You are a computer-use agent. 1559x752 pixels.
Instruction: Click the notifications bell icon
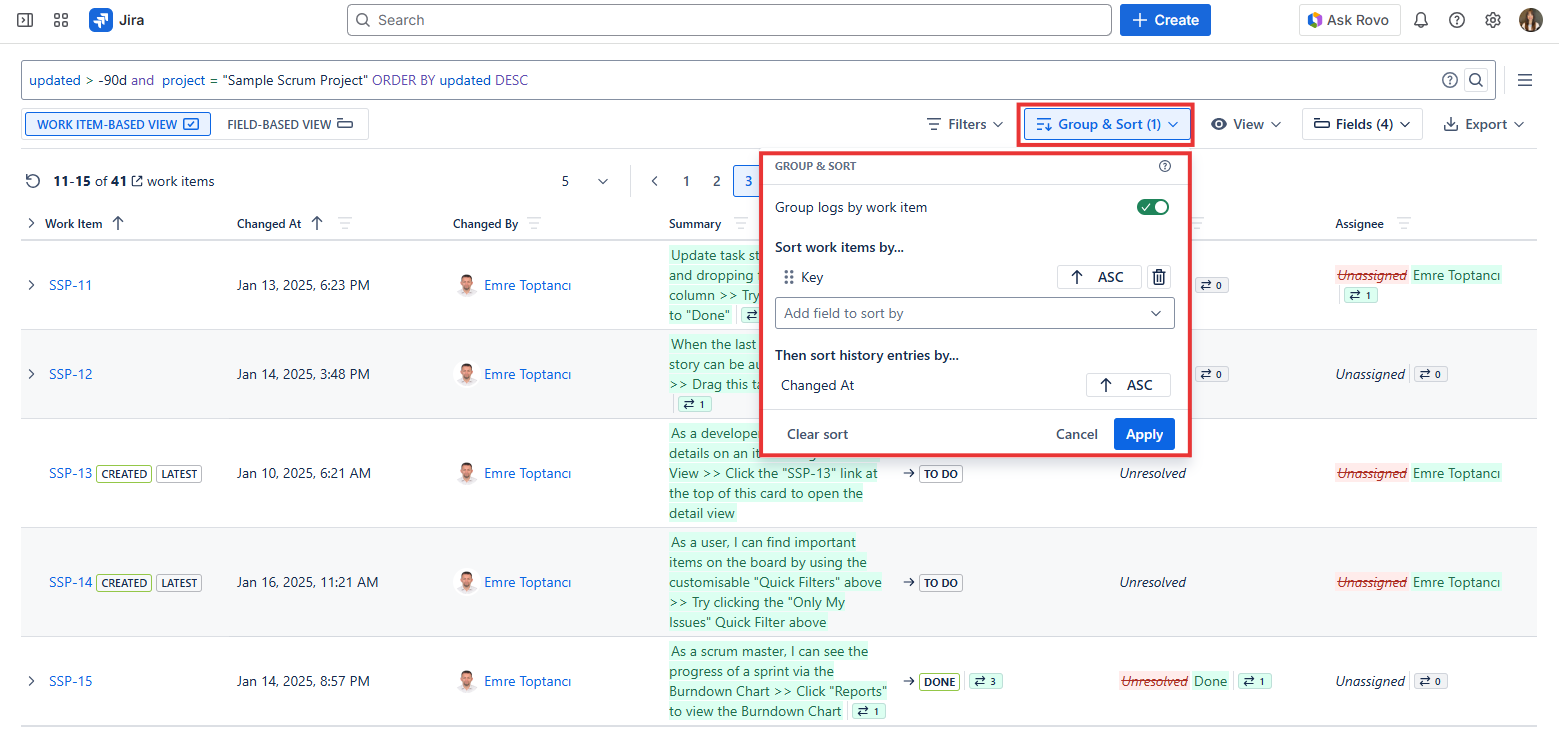point(1420,20)
